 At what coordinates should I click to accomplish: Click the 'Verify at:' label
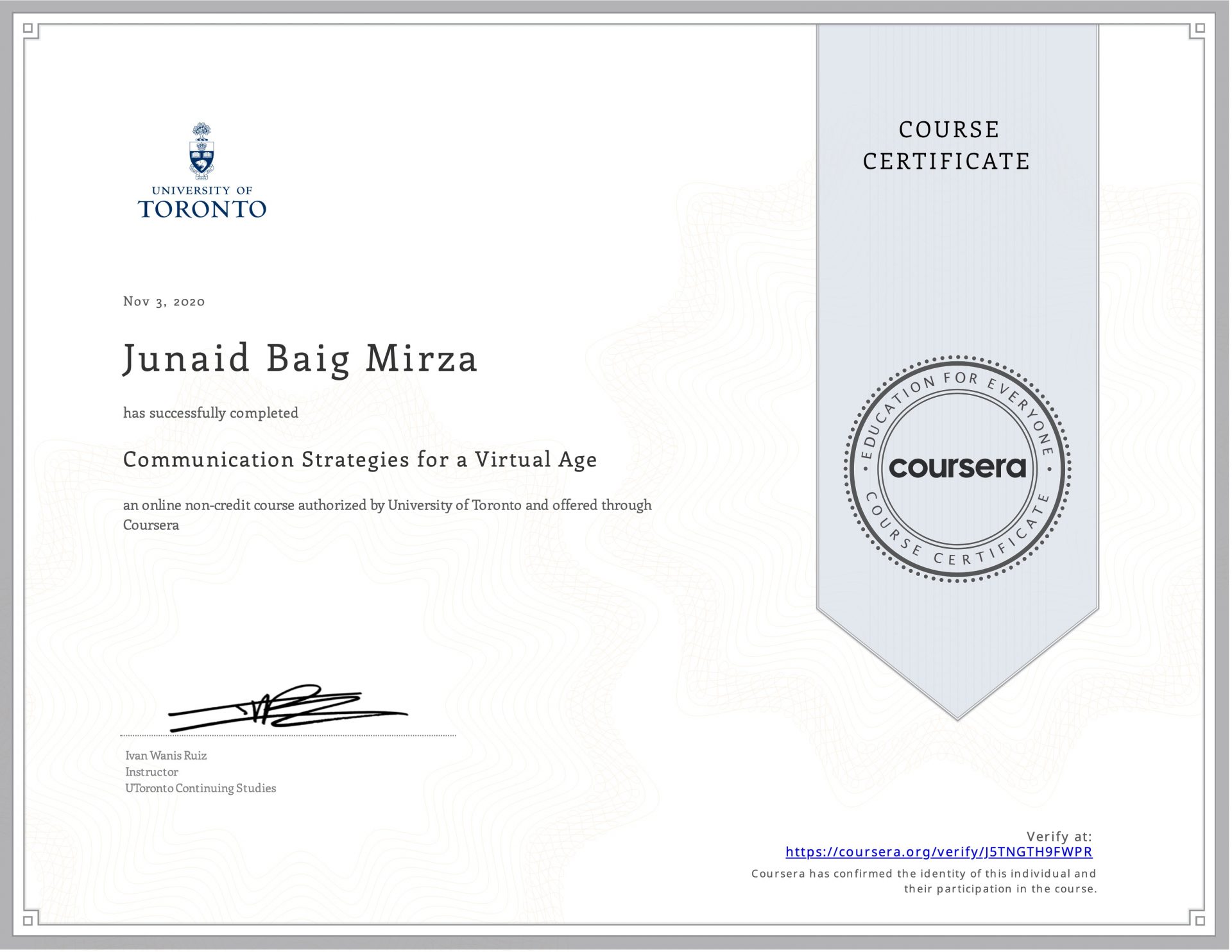[1059, 837]
